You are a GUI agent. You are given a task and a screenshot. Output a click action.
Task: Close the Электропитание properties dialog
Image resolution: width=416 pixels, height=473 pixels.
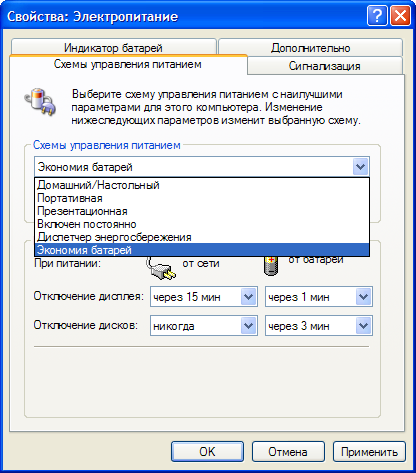coord(400,16)
